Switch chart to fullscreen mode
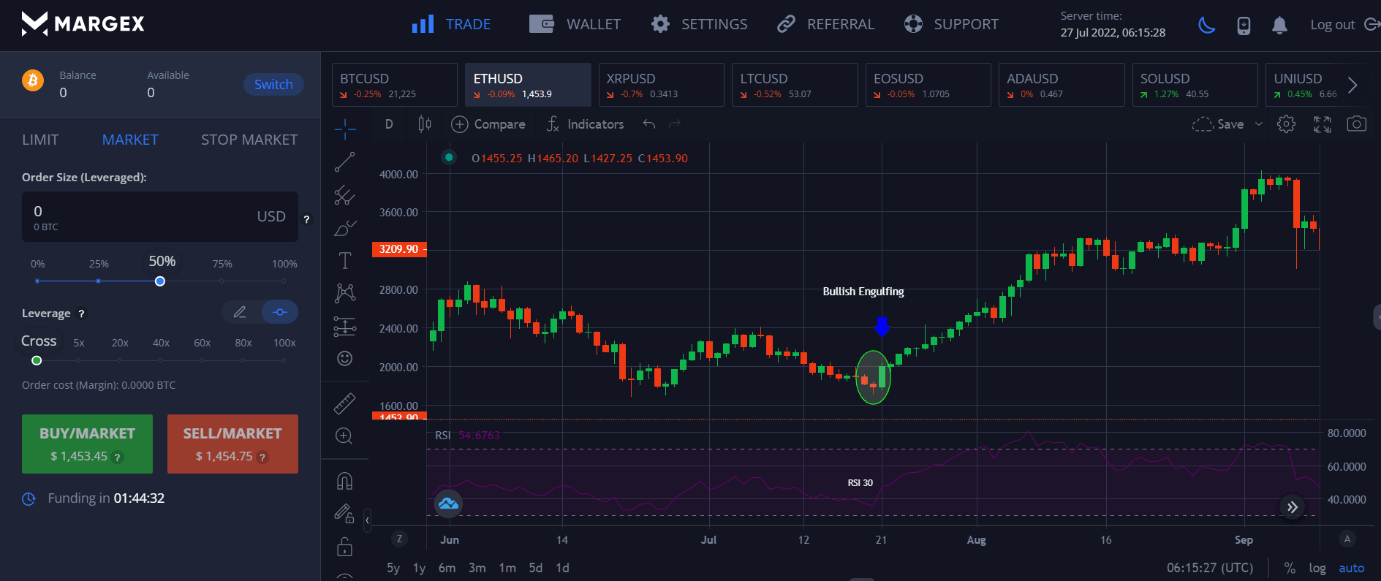Image resolution: width=1381 pixels, height=581 pixels. click(x=1322, y=124)
